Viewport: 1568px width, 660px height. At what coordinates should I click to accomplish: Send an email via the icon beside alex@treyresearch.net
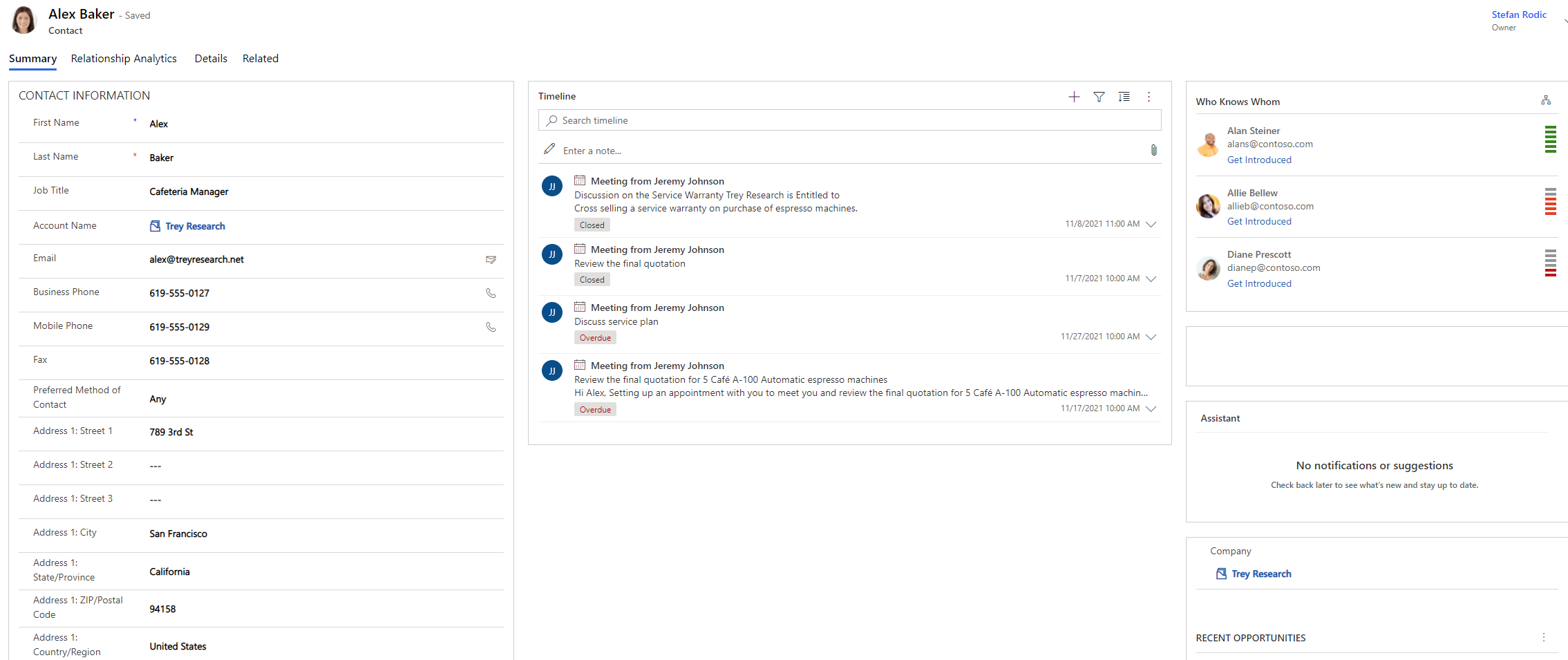[491, 260]
